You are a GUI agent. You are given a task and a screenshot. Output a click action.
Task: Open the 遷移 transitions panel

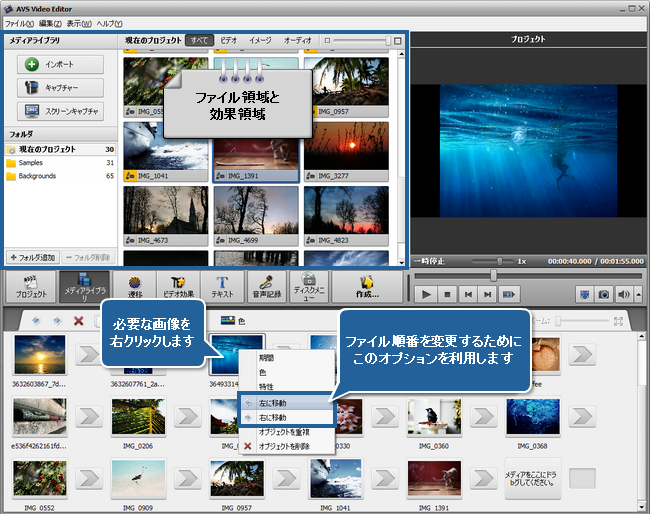[134, 288]
